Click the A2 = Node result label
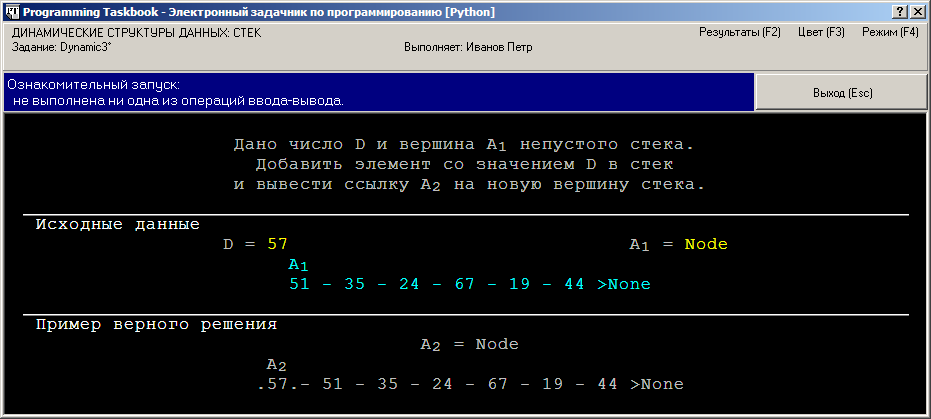The image size is (931, 419). click(x=469, y=344)
